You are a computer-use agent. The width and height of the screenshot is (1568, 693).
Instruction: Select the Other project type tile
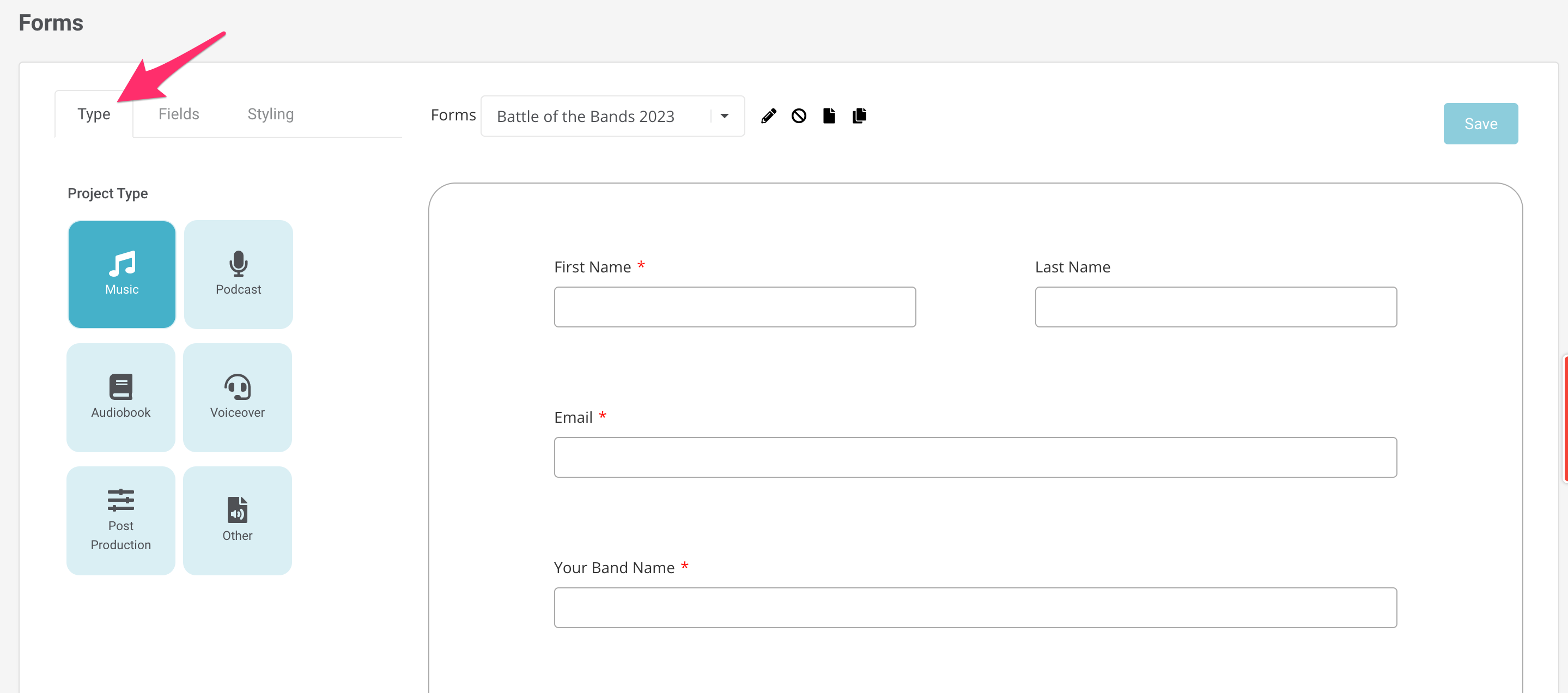[238, 520]
